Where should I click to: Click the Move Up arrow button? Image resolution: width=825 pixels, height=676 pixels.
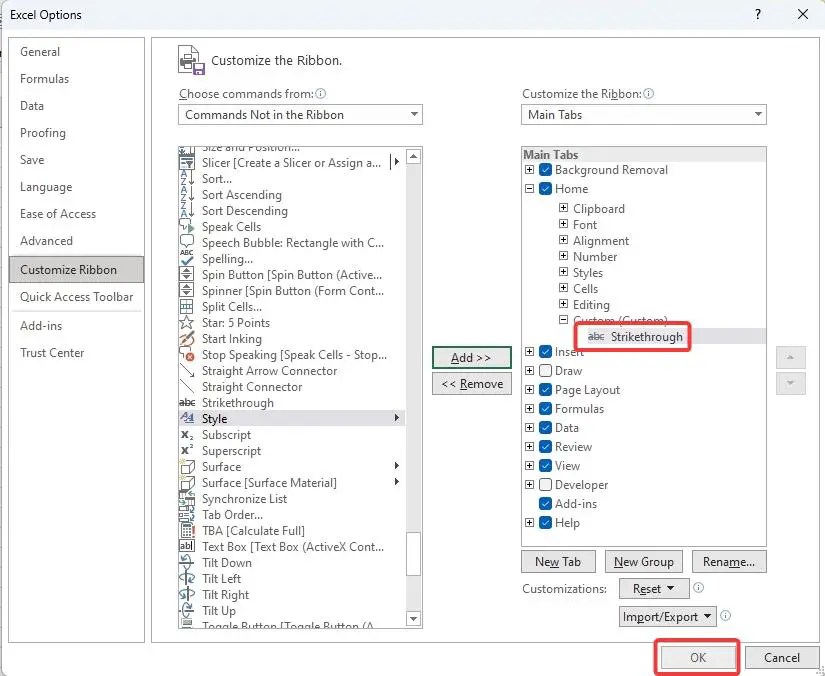coord(790,357)
